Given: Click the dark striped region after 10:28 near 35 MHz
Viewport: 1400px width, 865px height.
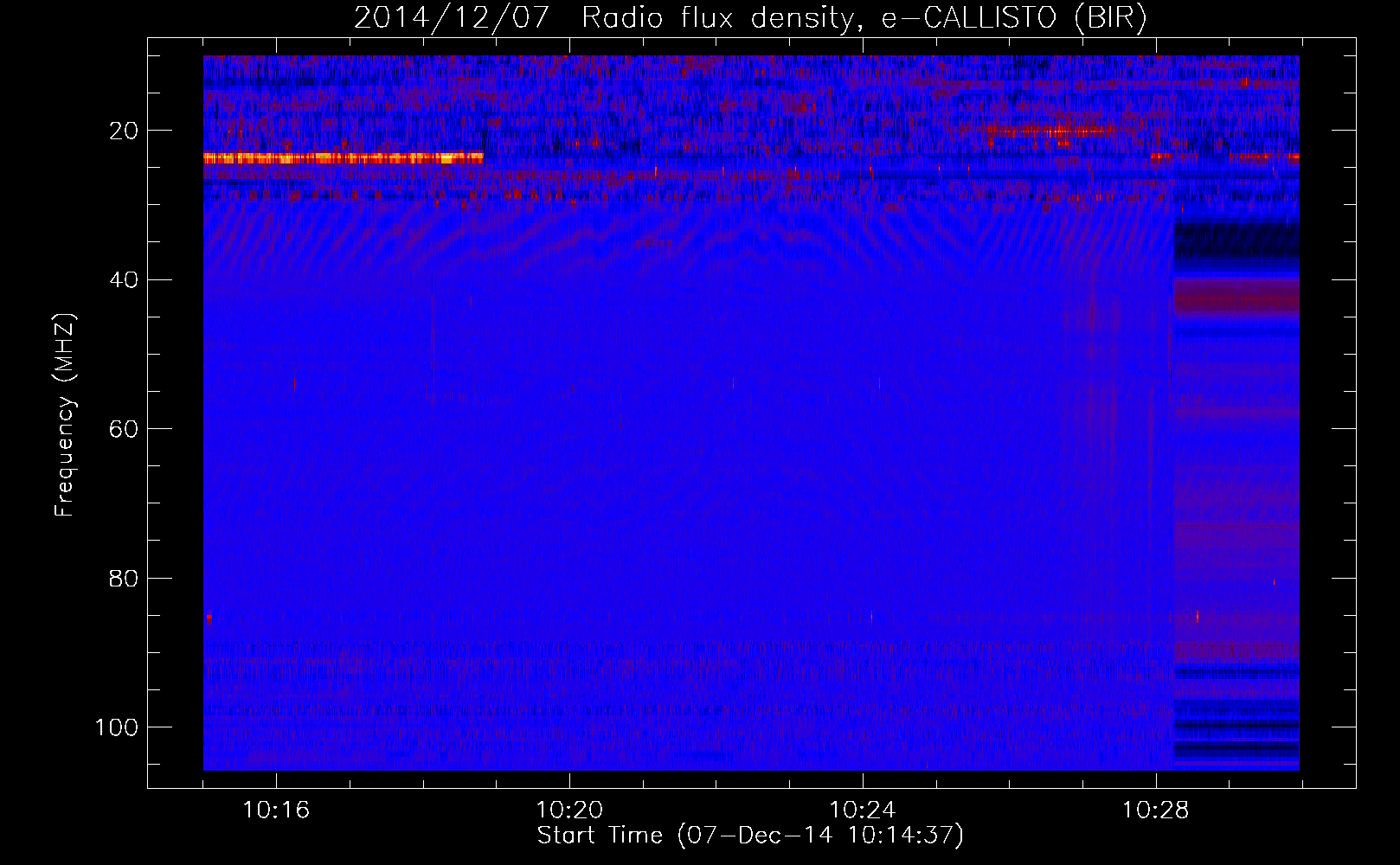Looking at the screenshot, I should coord(1236,240).
